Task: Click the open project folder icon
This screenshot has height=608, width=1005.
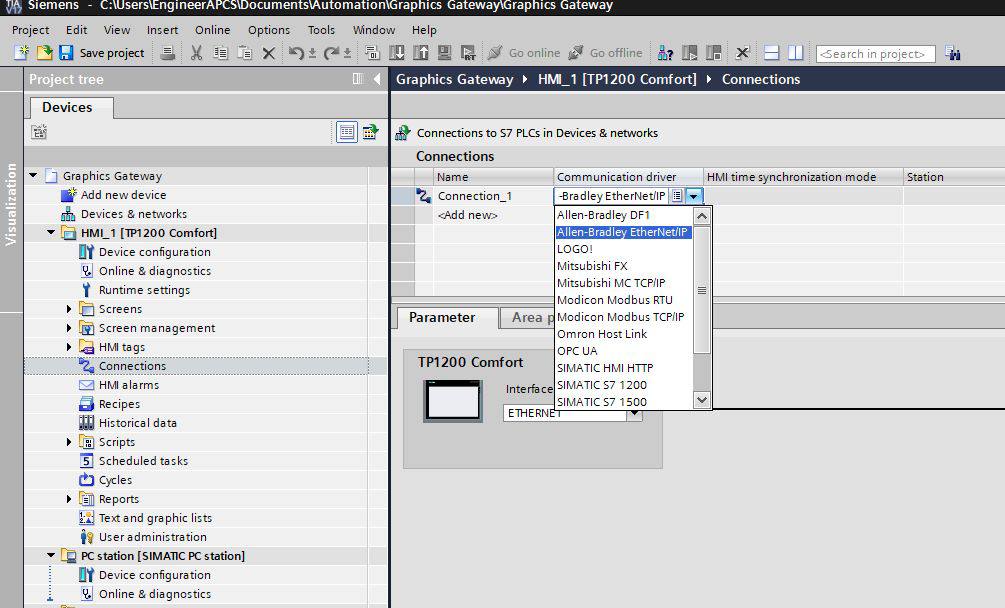Action: click(x=44, y=53)
